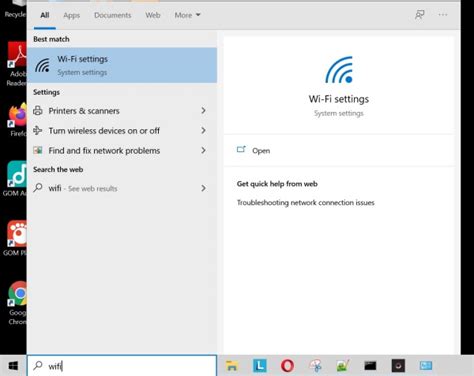Open File Explorer from taskbar
This screenshot has height=376, width=474.
(x=232, y=366)
